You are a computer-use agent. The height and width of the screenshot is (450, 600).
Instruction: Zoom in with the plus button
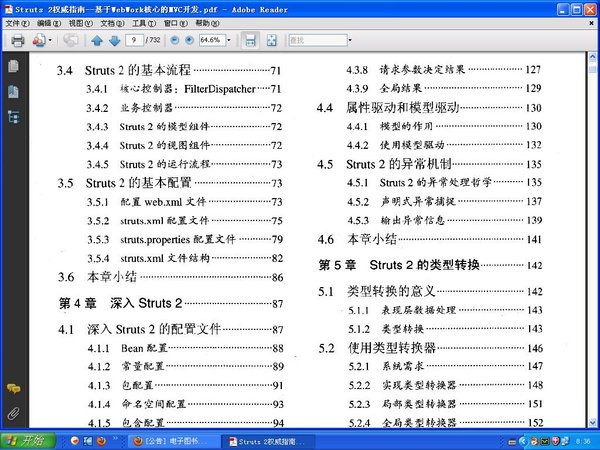(189, 40)
